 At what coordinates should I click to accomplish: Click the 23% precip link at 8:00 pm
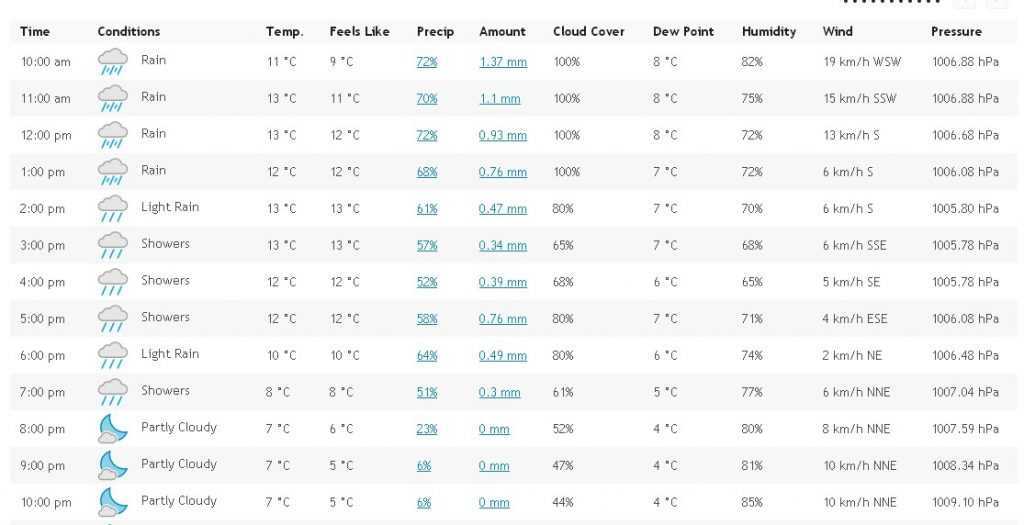click(427, 429)
